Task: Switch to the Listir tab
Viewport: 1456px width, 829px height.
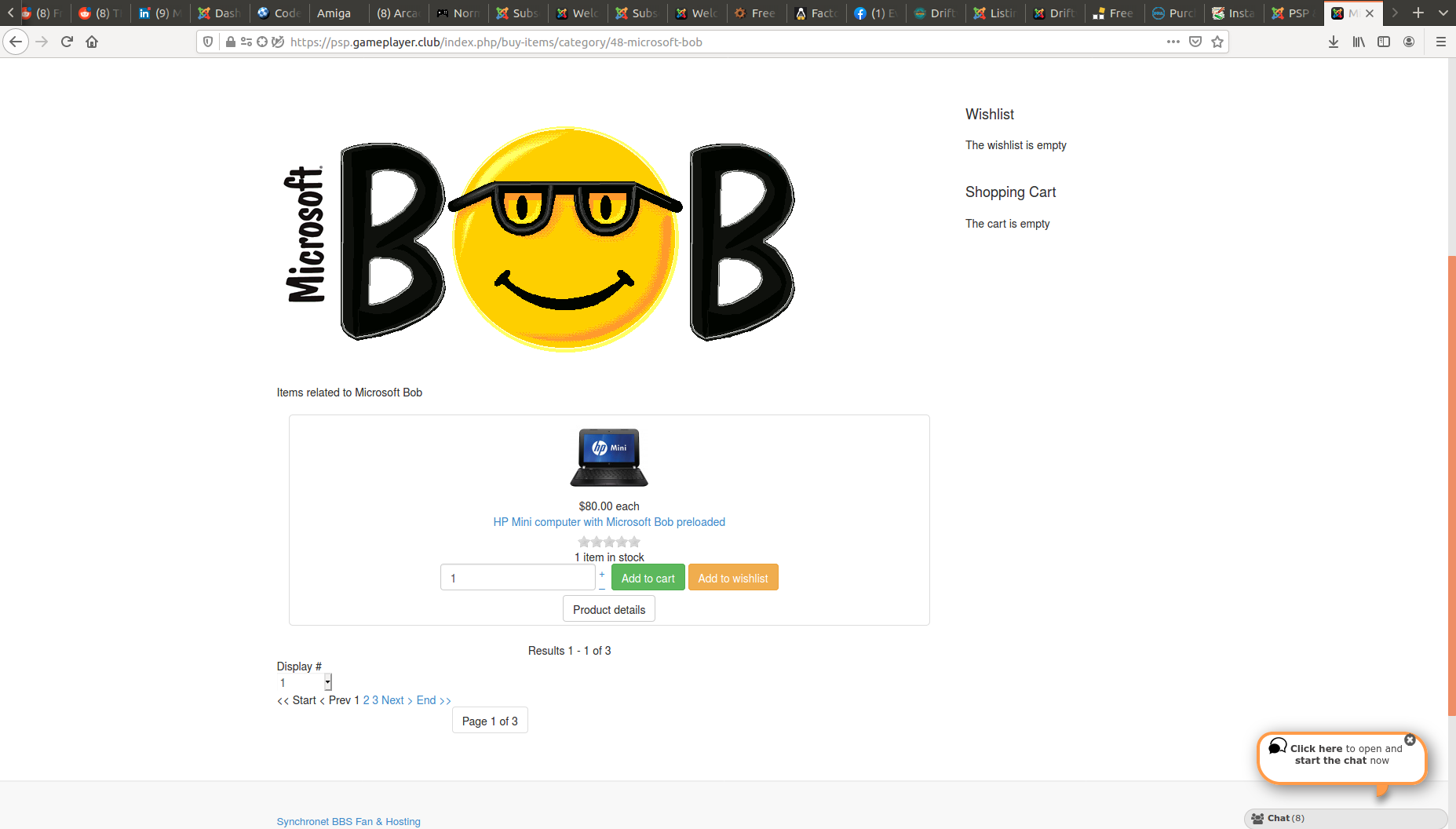Action: pos(995,13)
